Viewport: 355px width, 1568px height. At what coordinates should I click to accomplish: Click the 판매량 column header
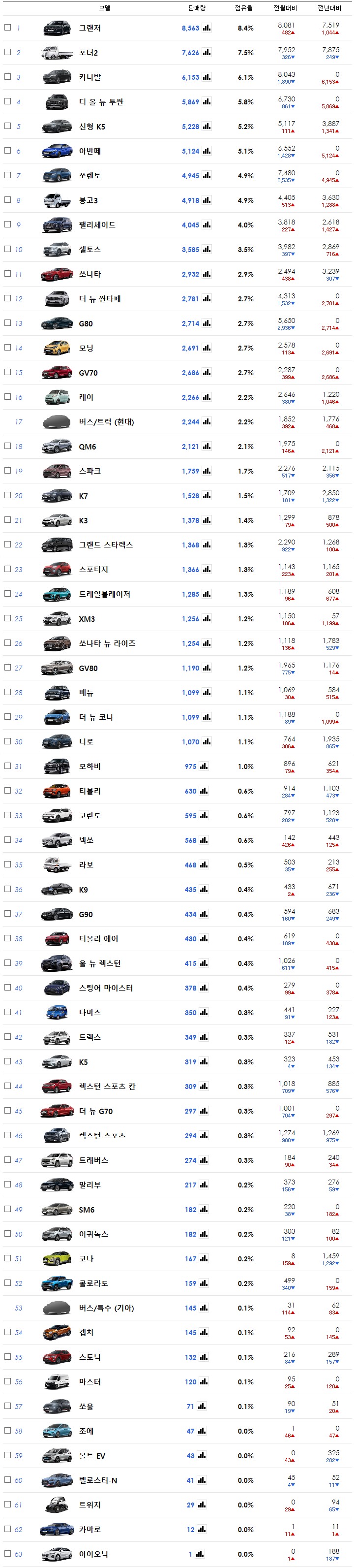(197, 8)
